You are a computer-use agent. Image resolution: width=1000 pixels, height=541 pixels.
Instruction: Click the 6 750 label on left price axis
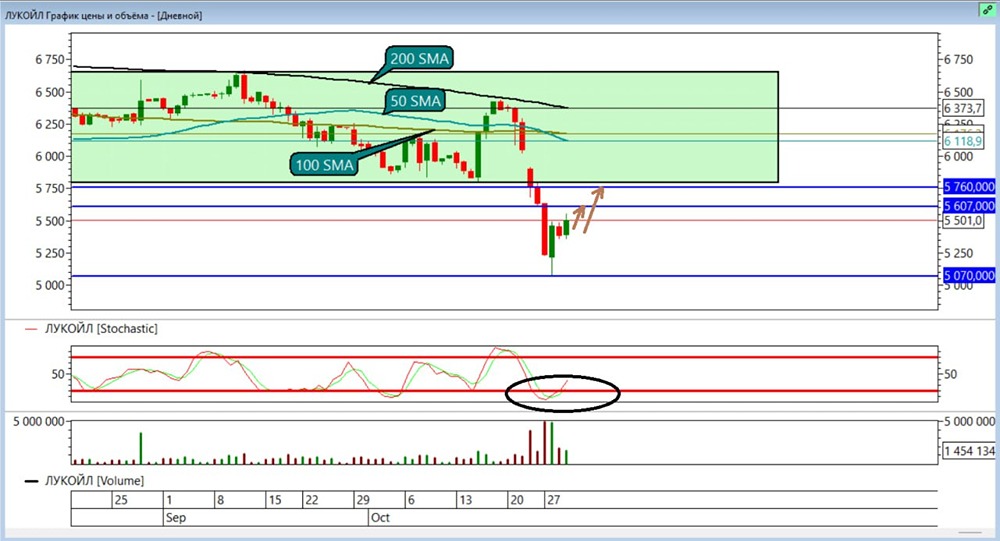(50, 59)
